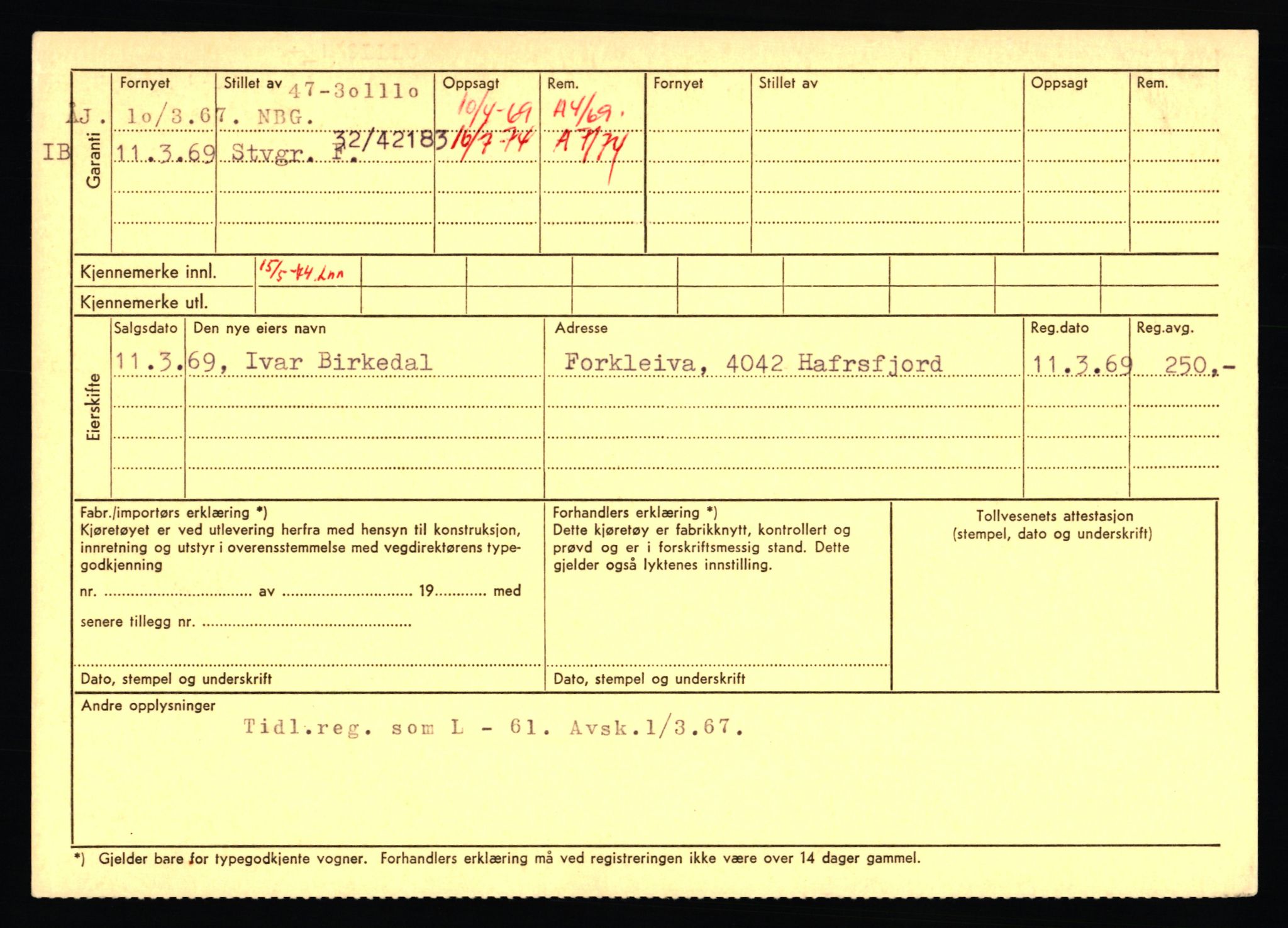Click the red handwritten date 15/5-74
Screen dimensions: 1288x928
287,272
